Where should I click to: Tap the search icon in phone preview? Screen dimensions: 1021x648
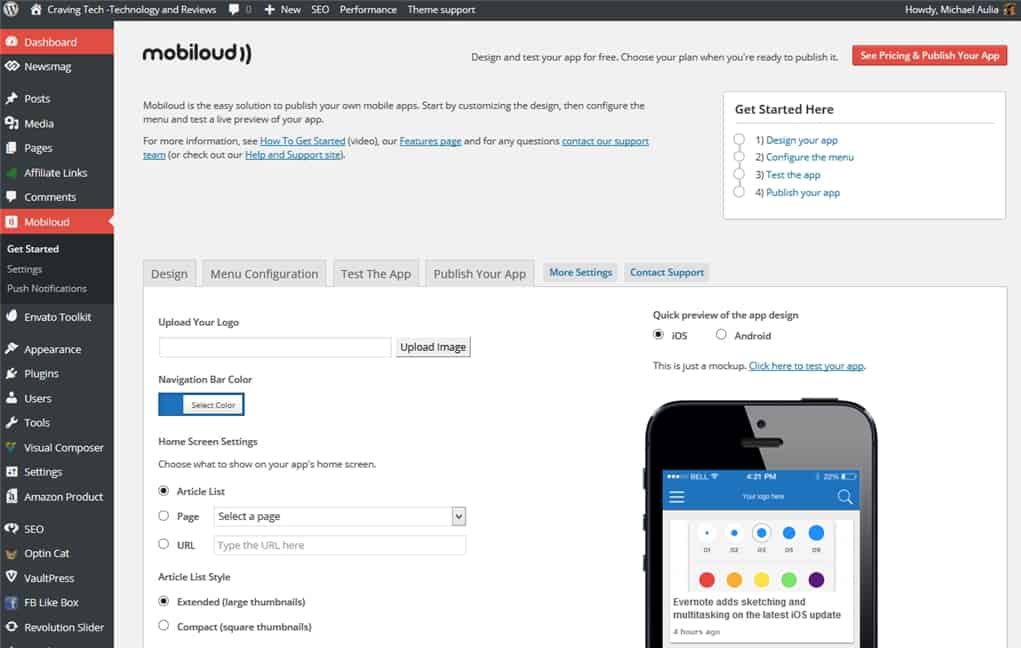[x=845, y=497]
